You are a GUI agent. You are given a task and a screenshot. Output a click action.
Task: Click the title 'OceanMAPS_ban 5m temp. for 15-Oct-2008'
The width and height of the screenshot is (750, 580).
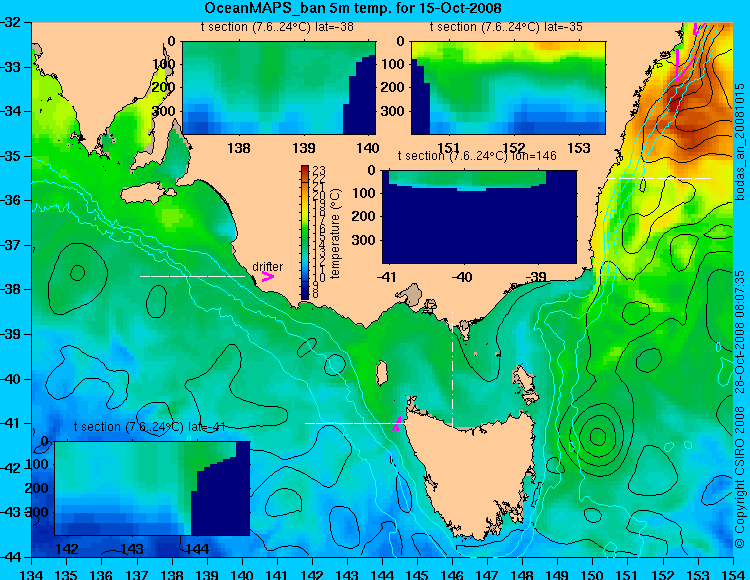(353, 8)
